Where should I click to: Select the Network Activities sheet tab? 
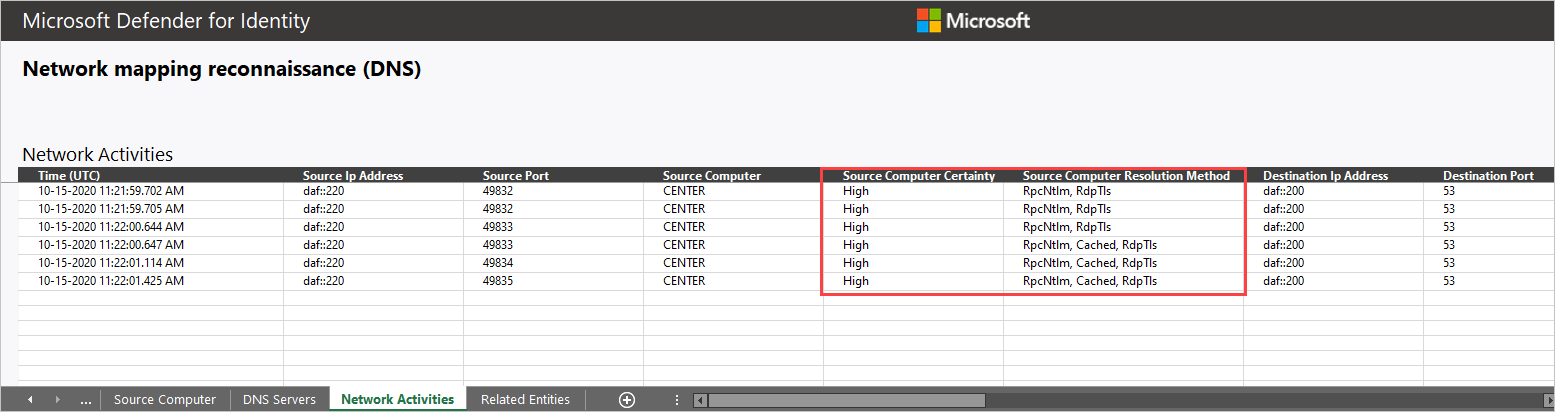point(398,399)
